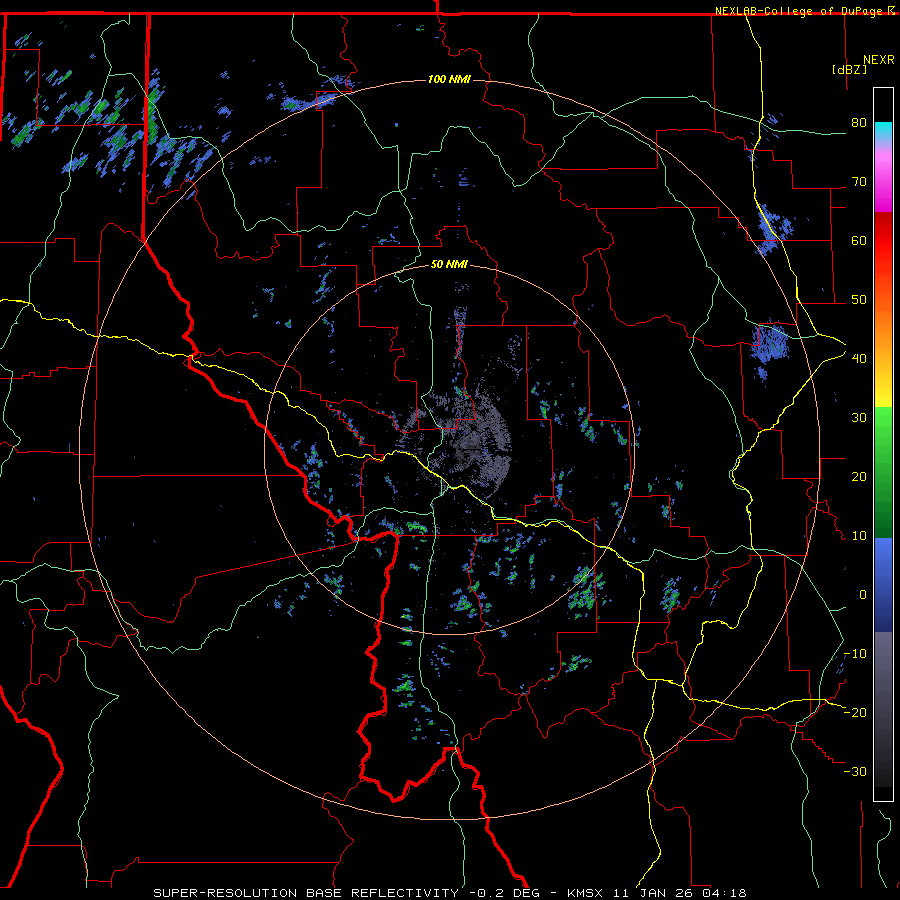Click the "NEXLAB-College of DuPage" header text

coord(798,11)
